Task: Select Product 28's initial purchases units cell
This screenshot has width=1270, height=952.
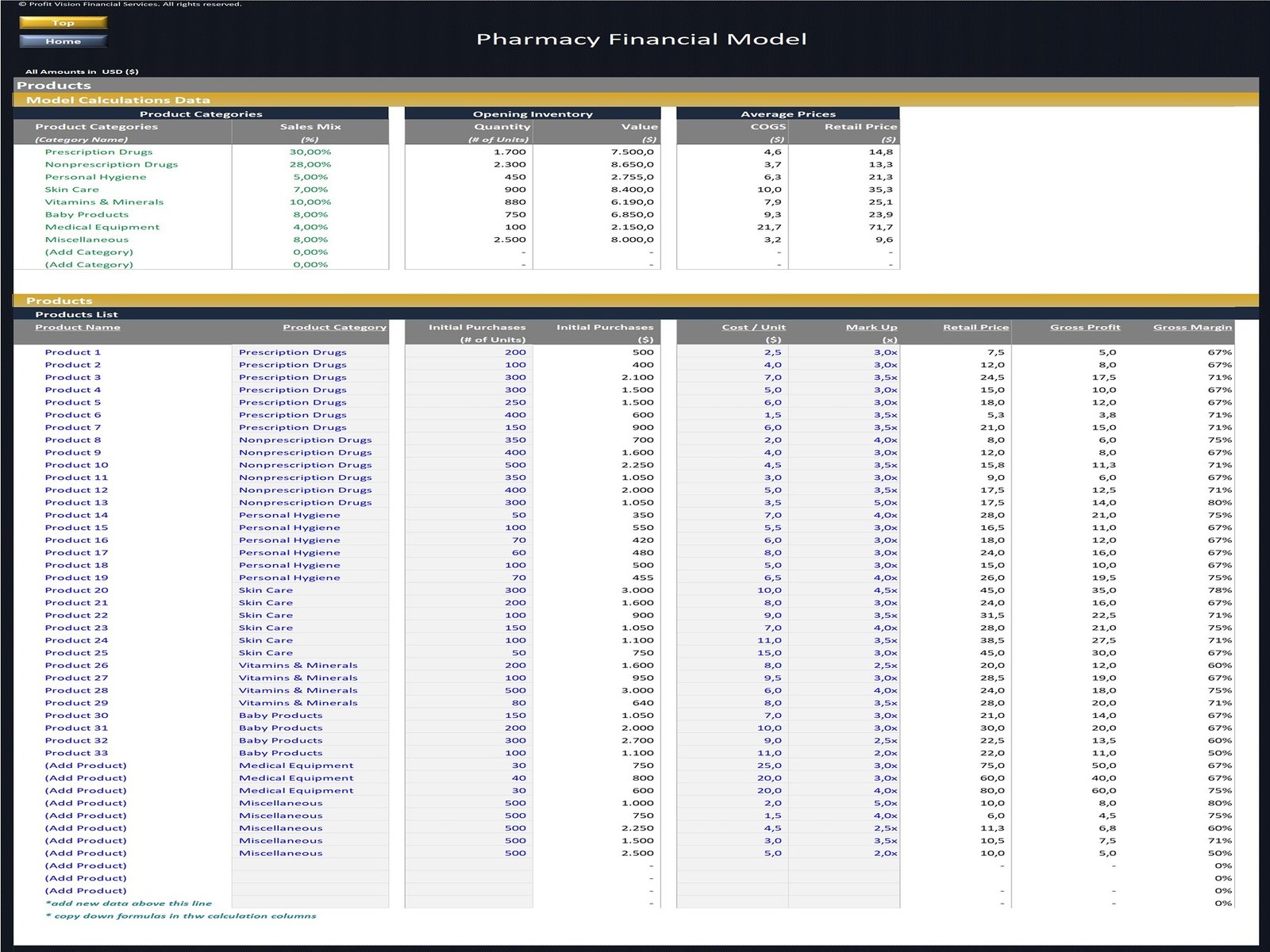Action: click(x=515, y=690)
